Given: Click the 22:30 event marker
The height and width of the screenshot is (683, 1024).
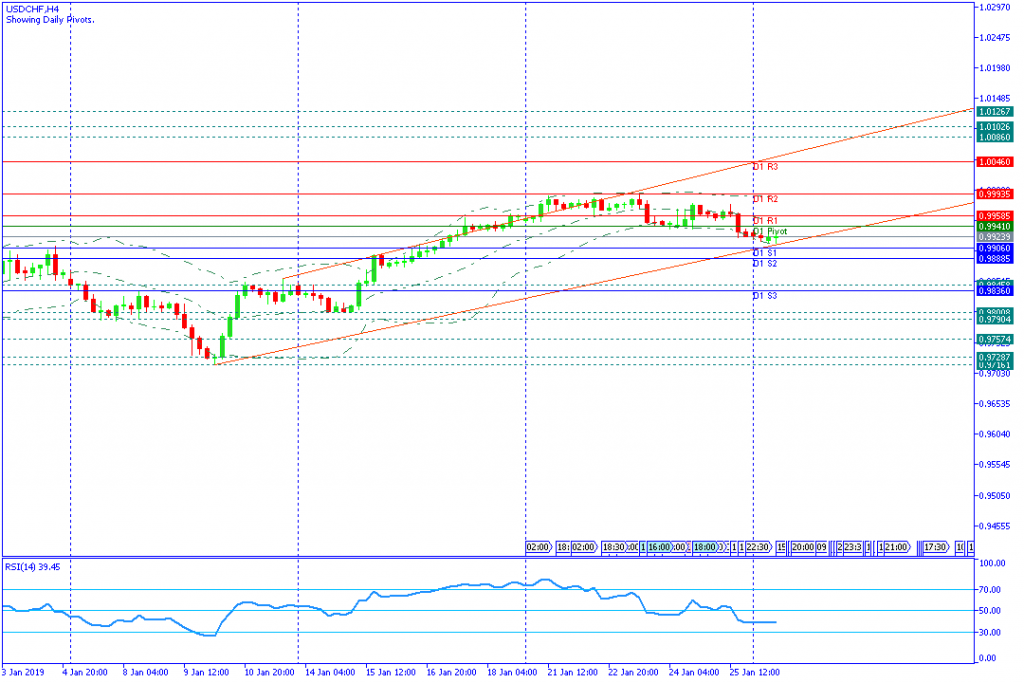Looking at the screenshot, I should pyautogui.click(x=755, y=547).
